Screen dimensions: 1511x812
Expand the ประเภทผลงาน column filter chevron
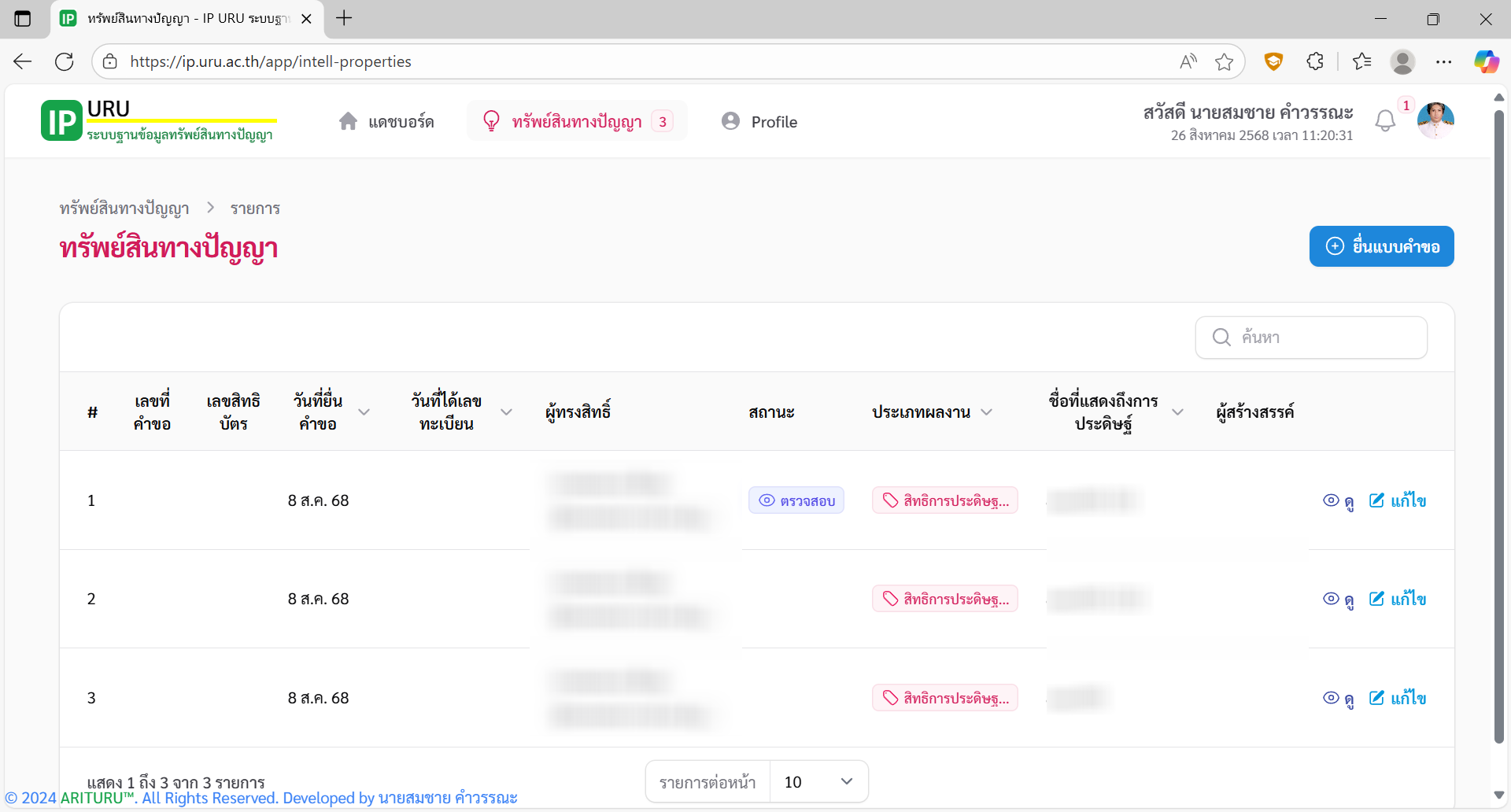click(x=987, y=412)
